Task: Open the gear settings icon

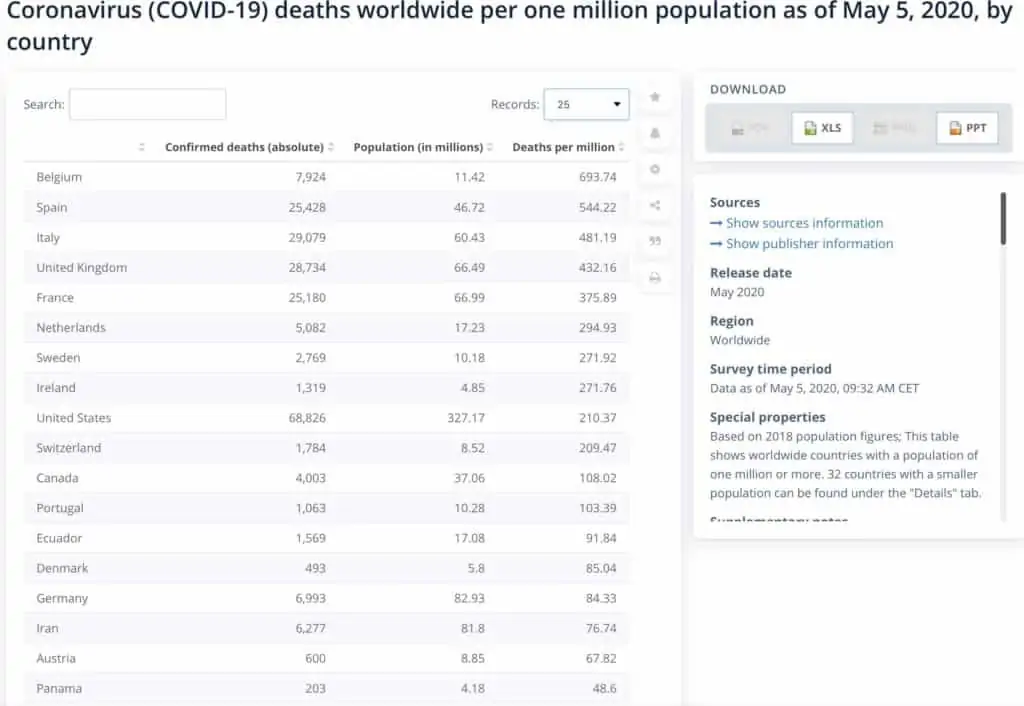Action: tap(655, 169)
